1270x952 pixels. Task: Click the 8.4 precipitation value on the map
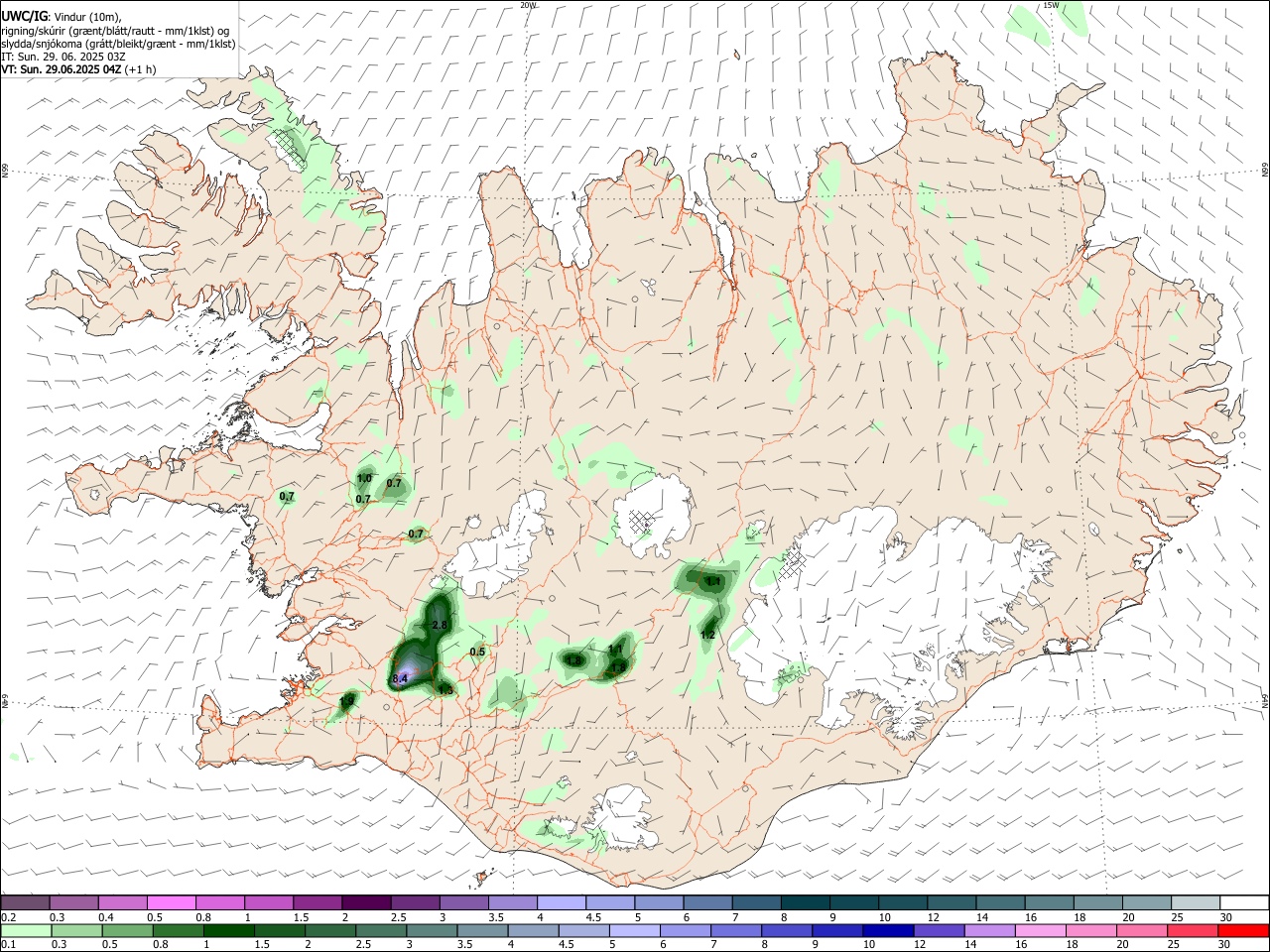pos(401,678)
